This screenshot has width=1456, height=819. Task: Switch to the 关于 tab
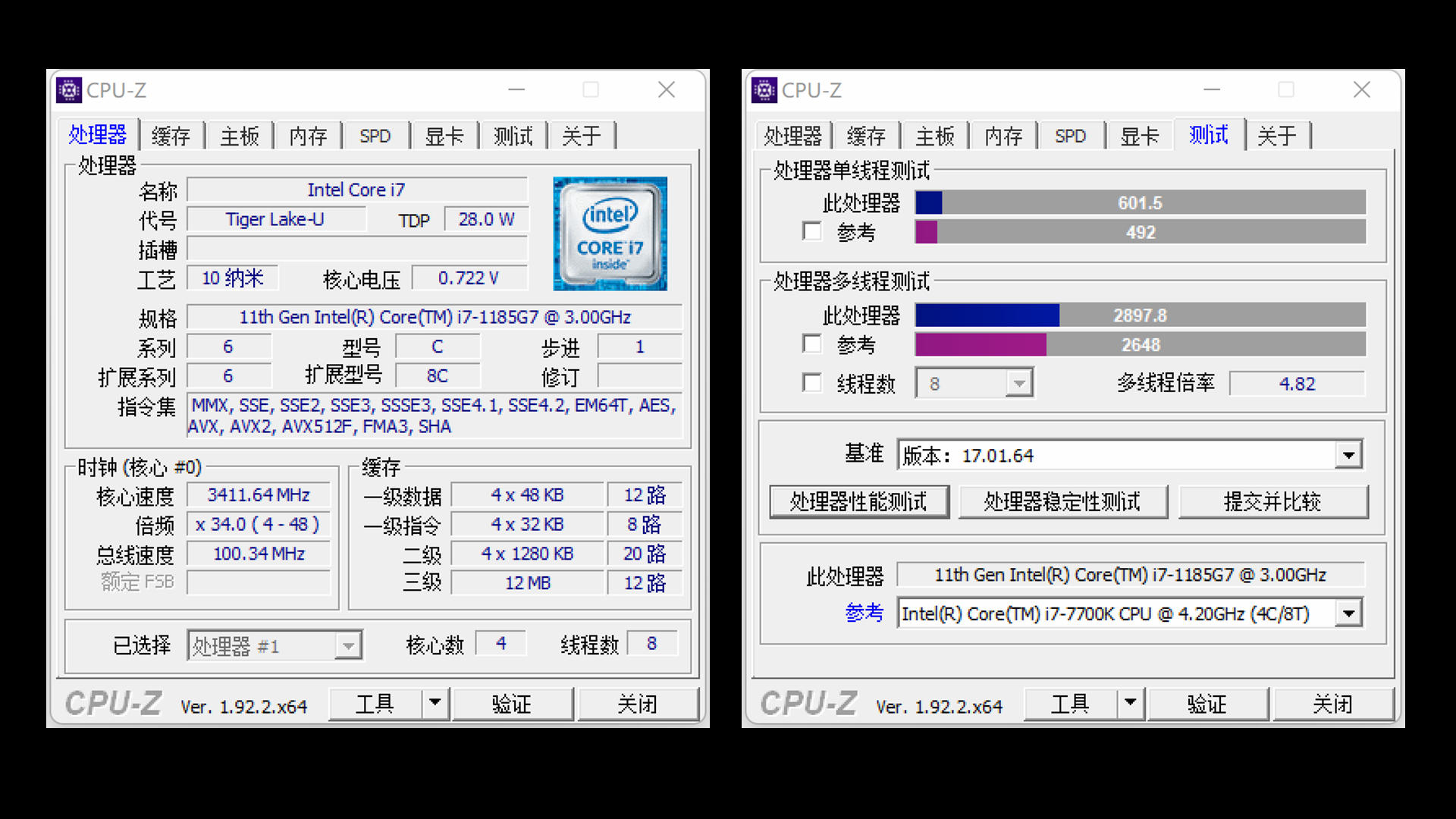tap(581, 135)
